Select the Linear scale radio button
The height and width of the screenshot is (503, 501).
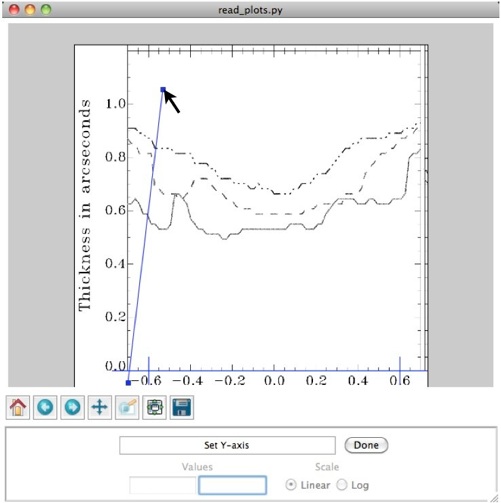291,485
